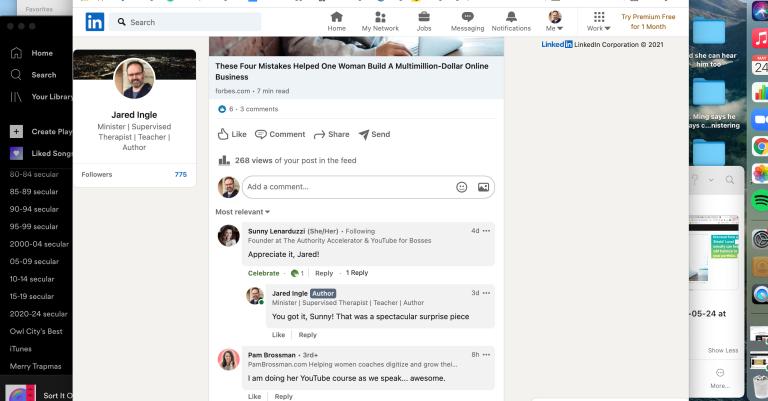Send the post via message
768x401 pixels.
(x=374, y=134)
